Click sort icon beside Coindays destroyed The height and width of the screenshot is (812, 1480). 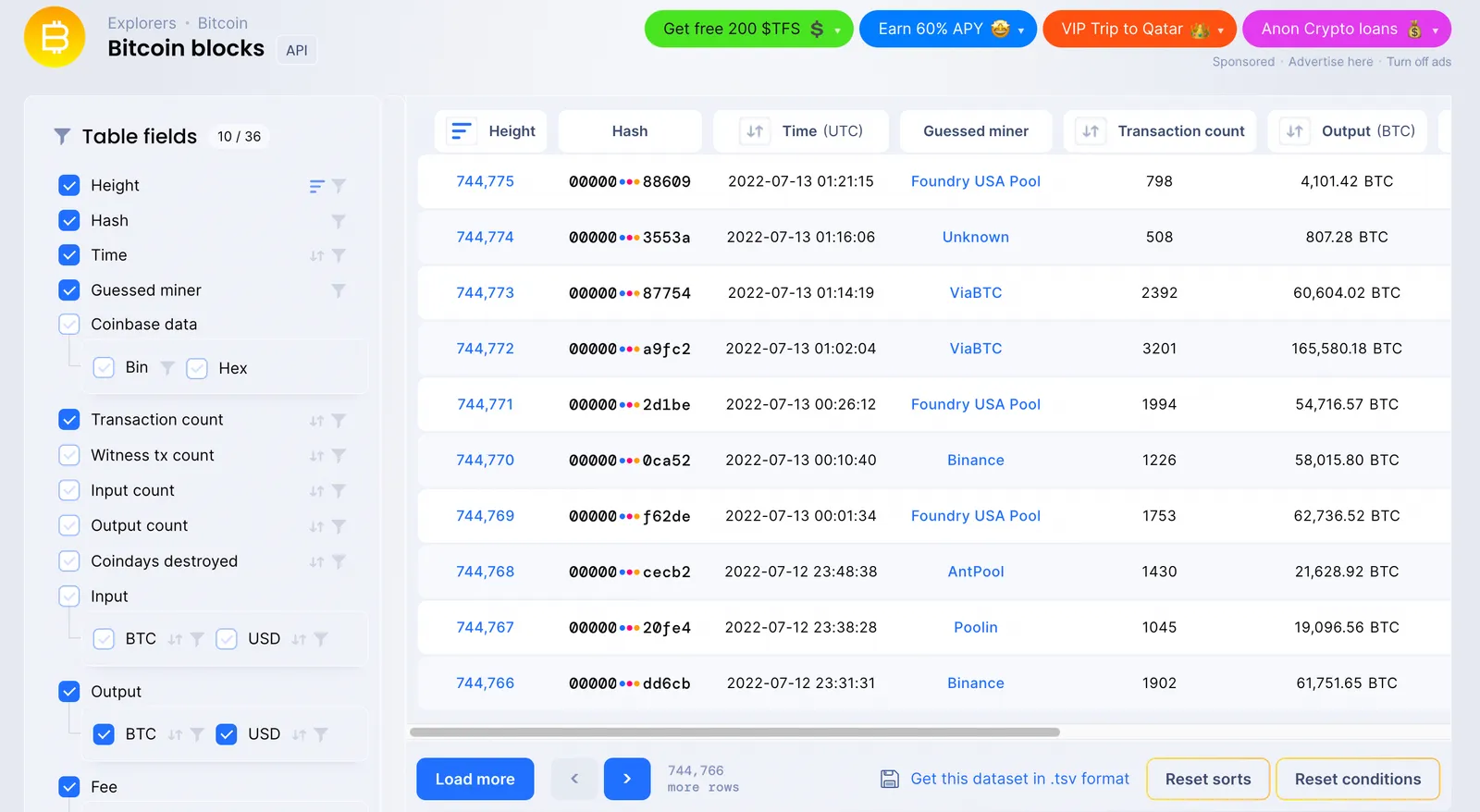coord(316,561)
